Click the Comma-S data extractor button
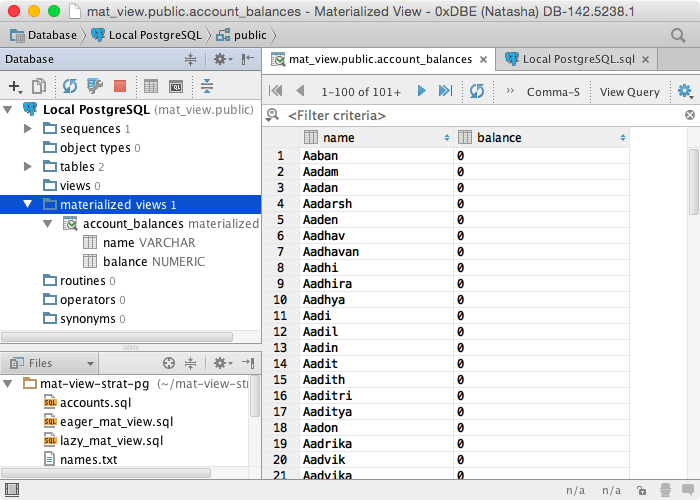700x500 pixels. tap(553, 92)
